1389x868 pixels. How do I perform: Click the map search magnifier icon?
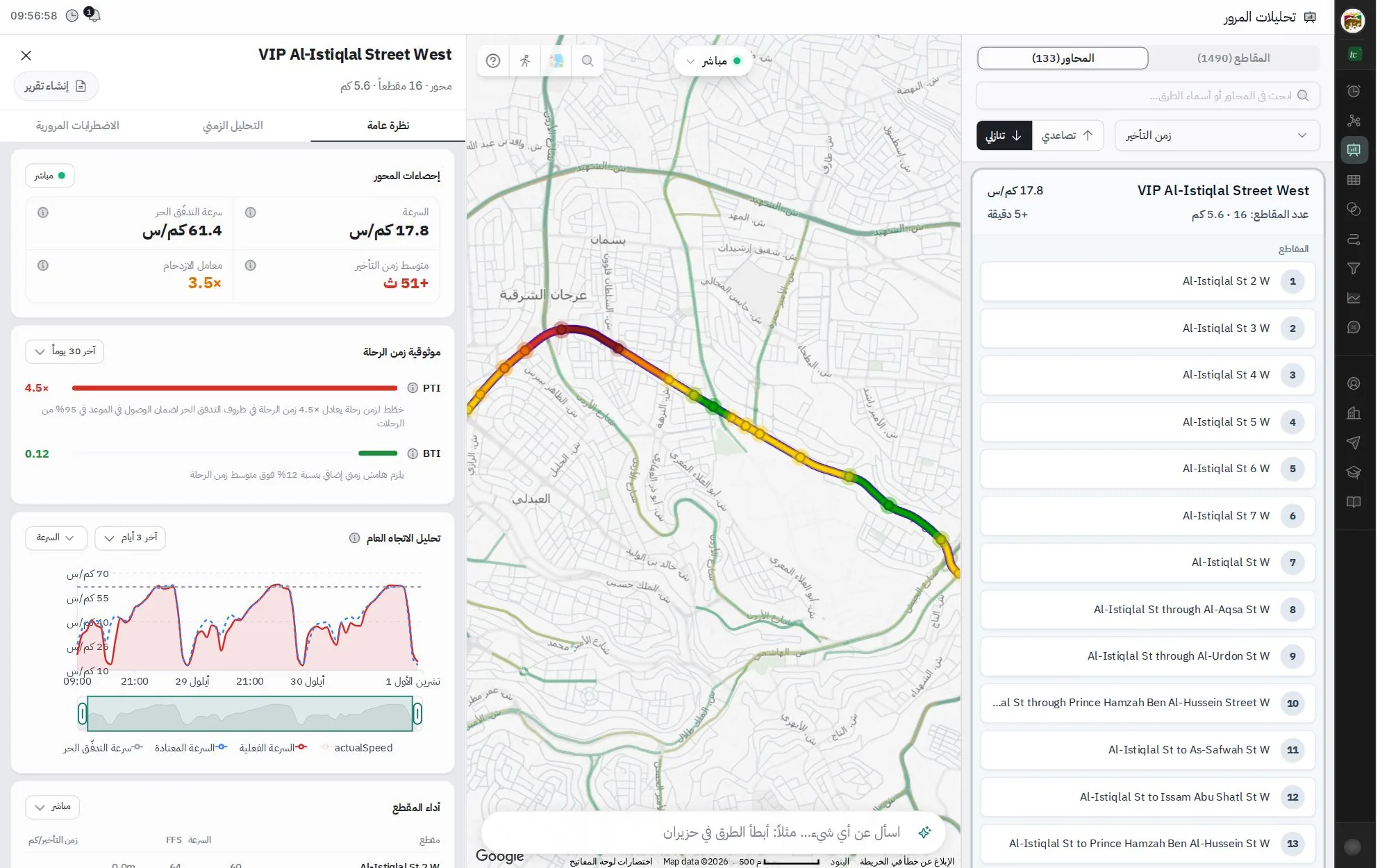[588, 61]
